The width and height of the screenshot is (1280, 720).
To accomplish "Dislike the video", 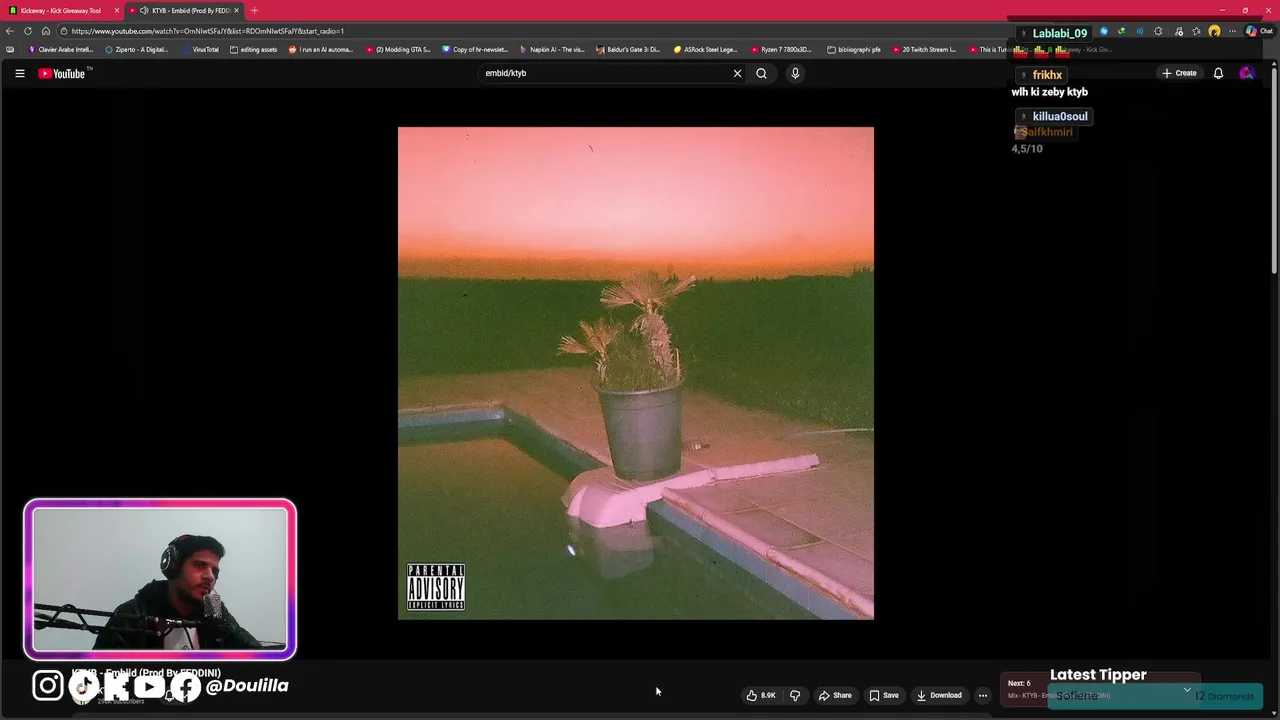I will point(795,695).
